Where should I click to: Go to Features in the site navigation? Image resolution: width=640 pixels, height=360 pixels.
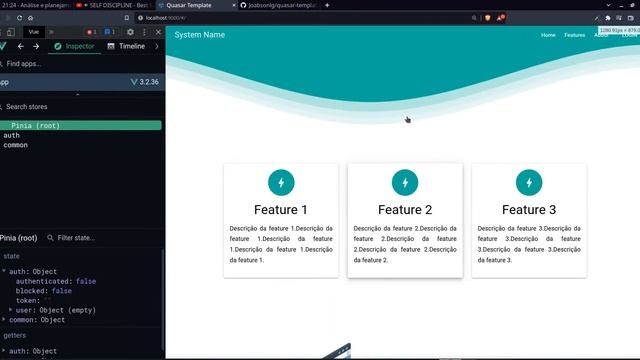(575, 35)
